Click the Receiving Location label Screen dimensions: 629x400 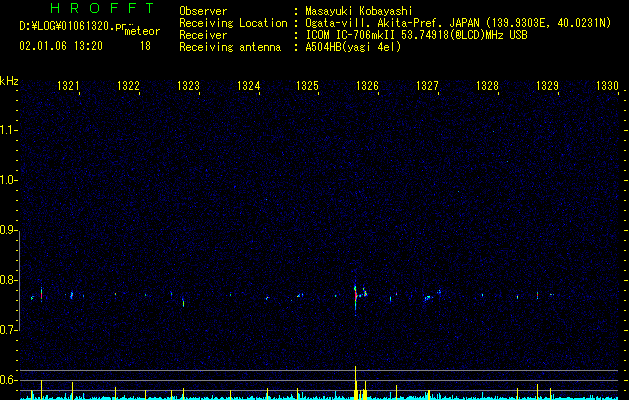pos(233,23)
